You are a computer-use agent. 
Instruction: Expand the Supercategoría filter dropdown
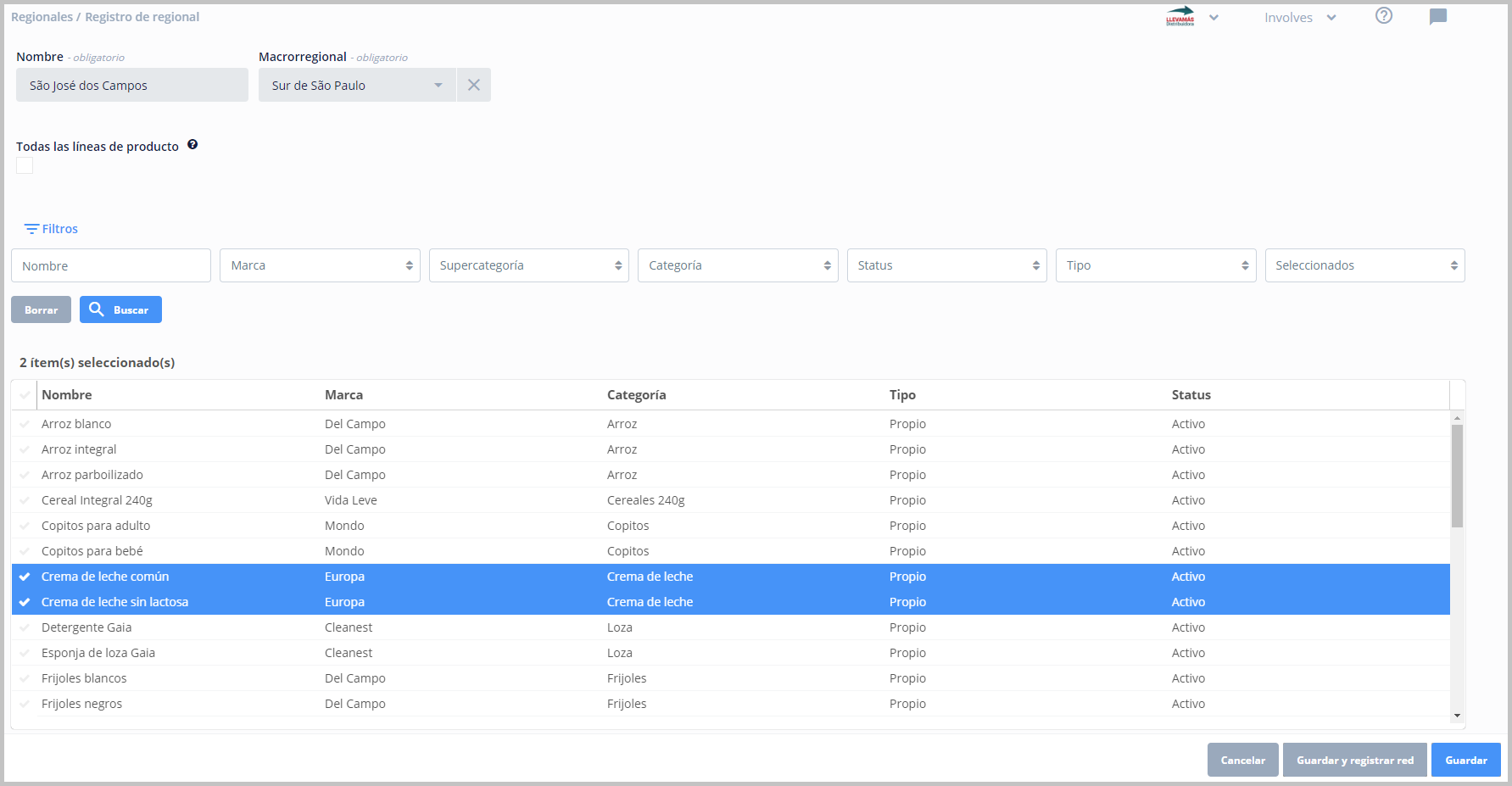click(528, 265)
